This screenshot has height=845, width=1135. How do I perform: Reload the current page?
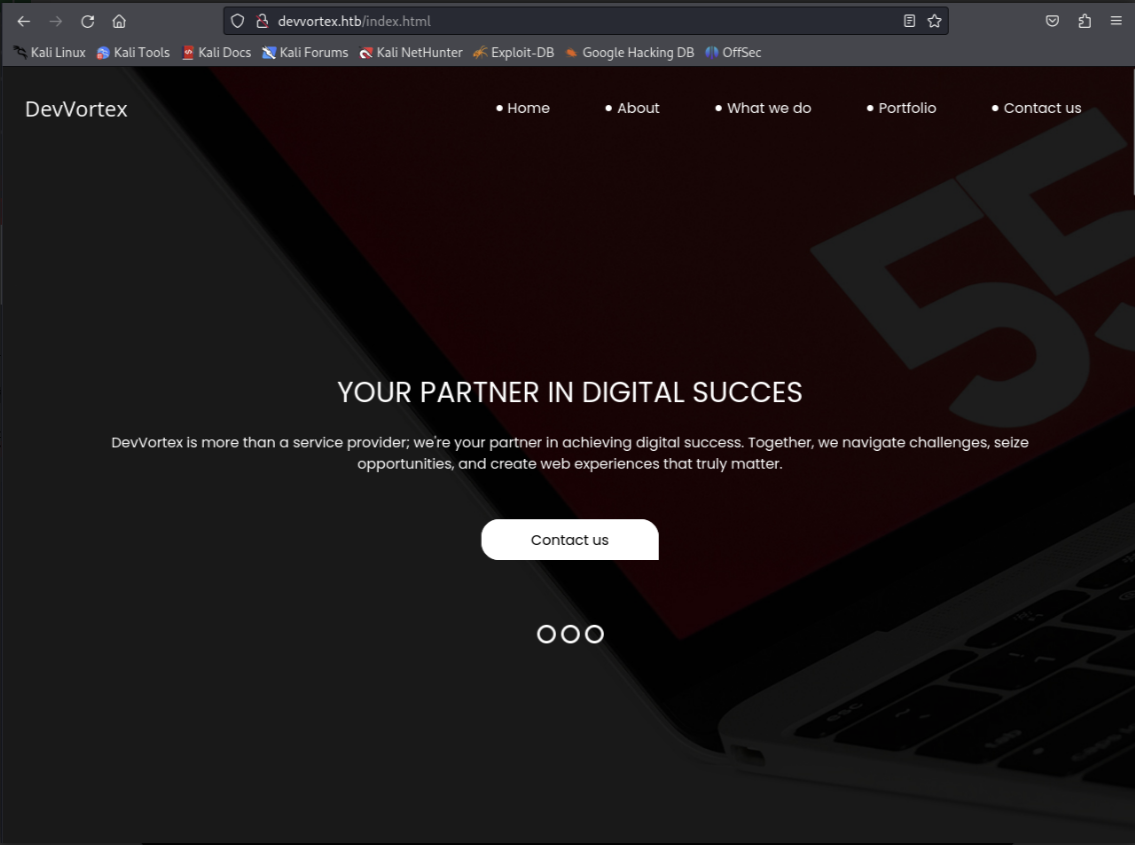tap(87, 21)
